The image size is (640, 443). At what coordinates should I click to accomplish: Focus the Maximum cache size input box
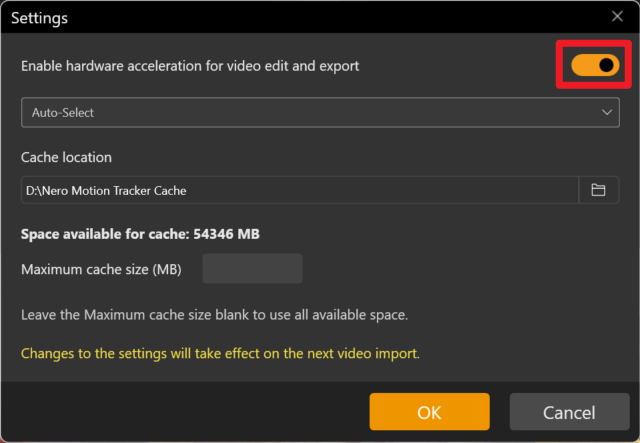pyautogui.click(x=252, y=268)
